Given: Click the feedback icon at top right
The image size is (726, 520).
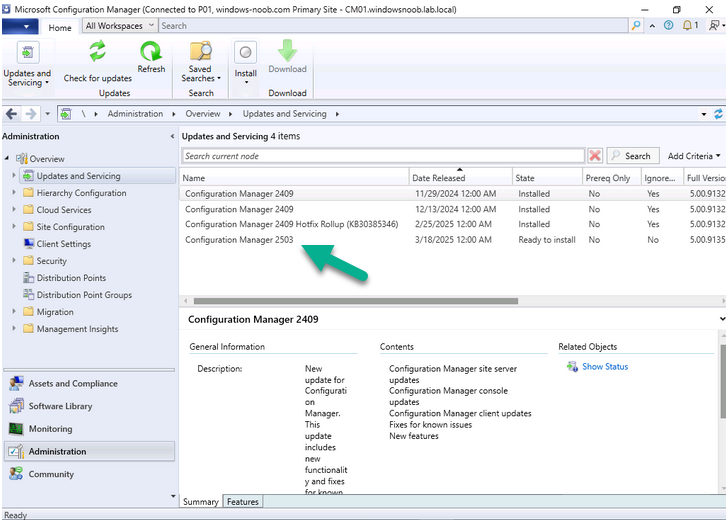Looking at the screenshot, I should pyautogui.click(x=715, y=25).
